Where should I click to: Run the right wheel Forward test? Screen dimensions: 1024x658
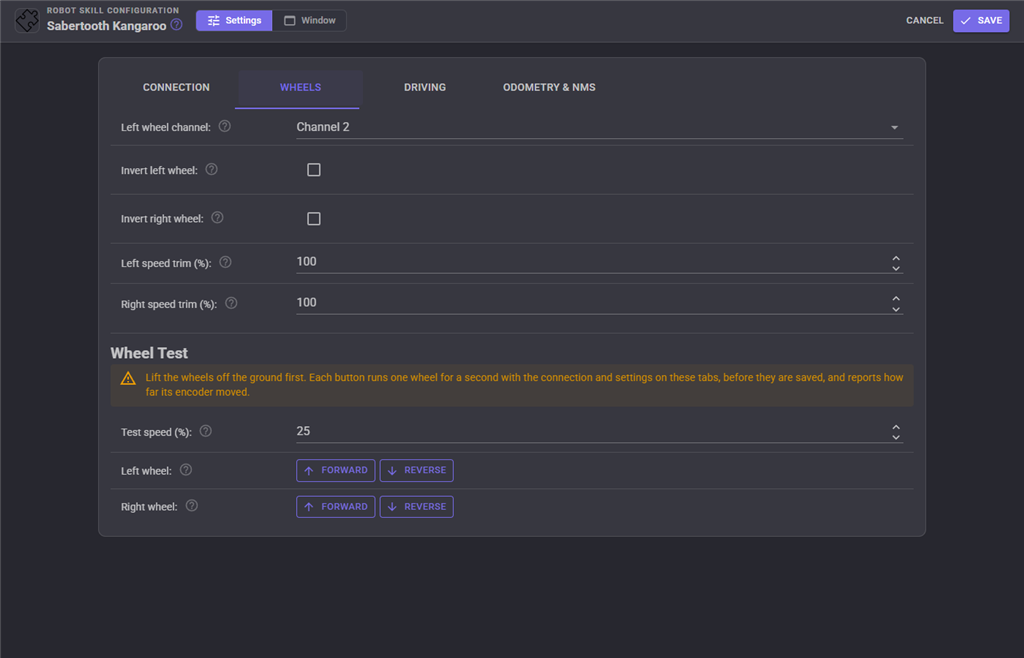336,507
